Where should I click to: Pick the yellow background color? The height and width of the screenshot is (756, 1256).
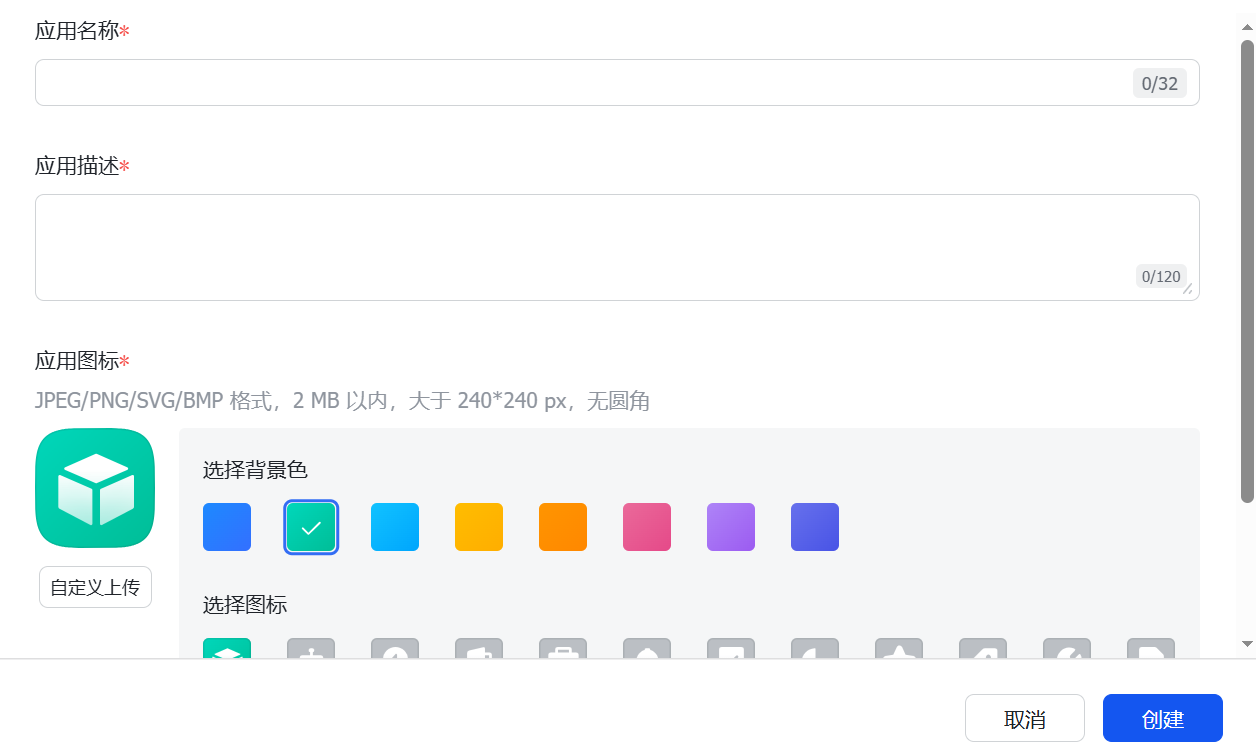click(479, 527)
